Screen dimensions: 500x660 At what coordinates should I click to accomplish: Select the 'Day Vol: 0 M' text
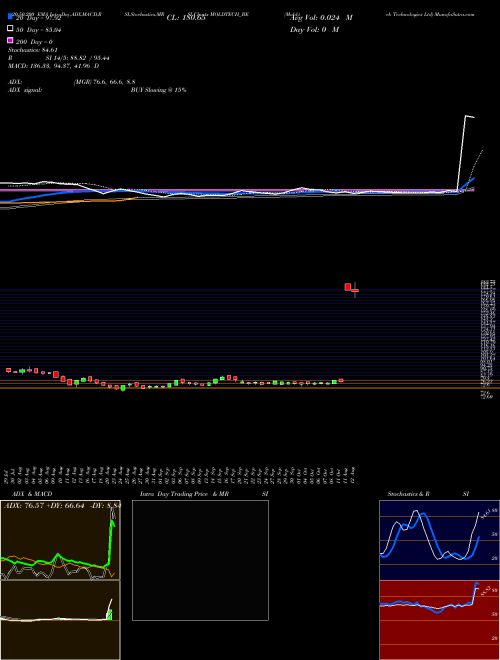[x=314, y=29]
